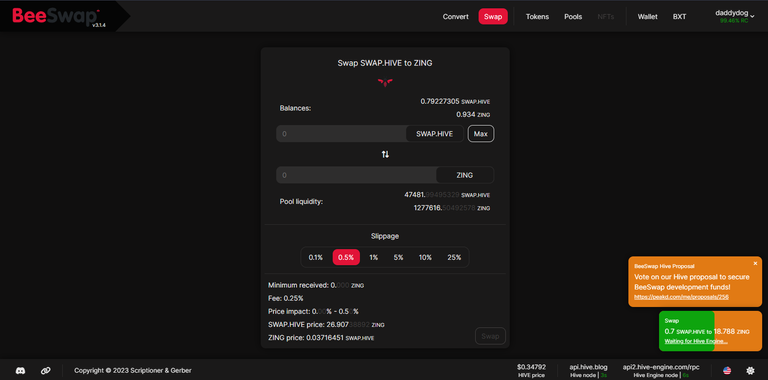768x380 pixels.
Task: Click the v3.1.4 version label
Action: (98, 25)
